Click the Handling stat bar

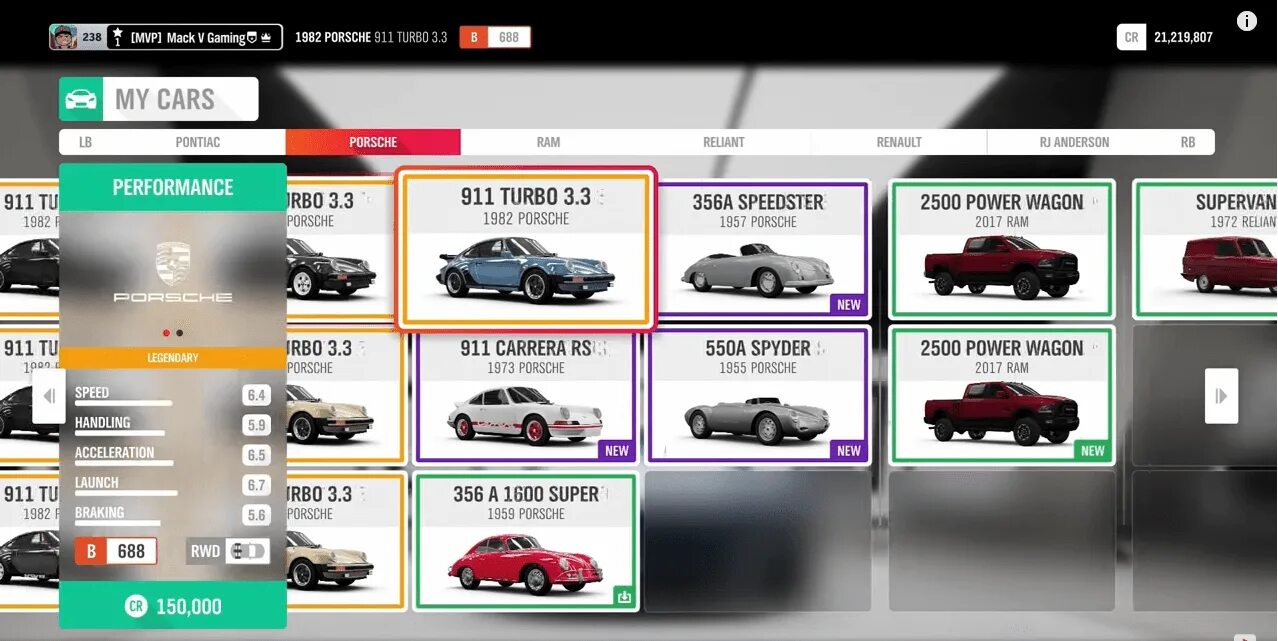click(120, 433)
